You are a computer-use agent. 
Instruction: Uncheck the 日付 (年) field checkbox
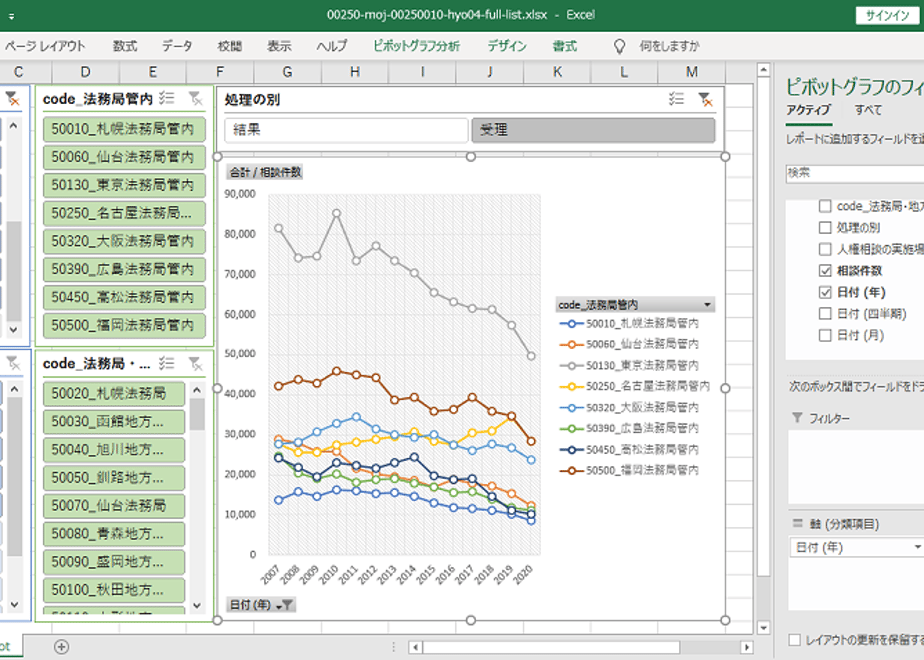click(825, 292)
